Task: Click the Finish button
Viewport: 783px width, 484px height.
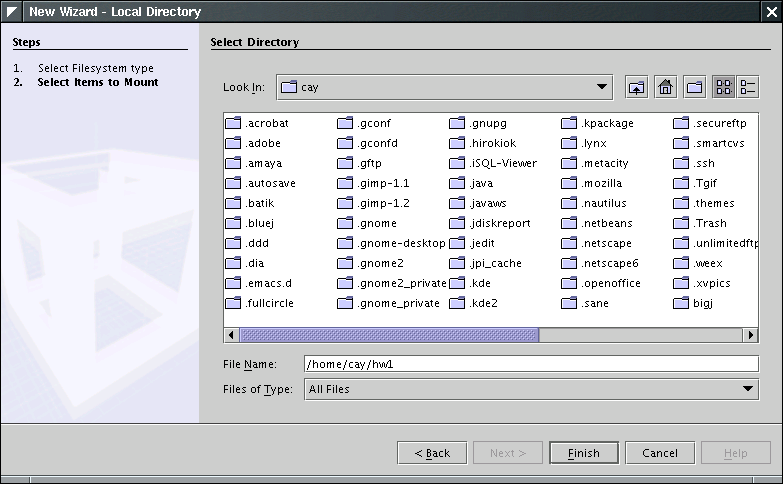Action: click(583, 453)
